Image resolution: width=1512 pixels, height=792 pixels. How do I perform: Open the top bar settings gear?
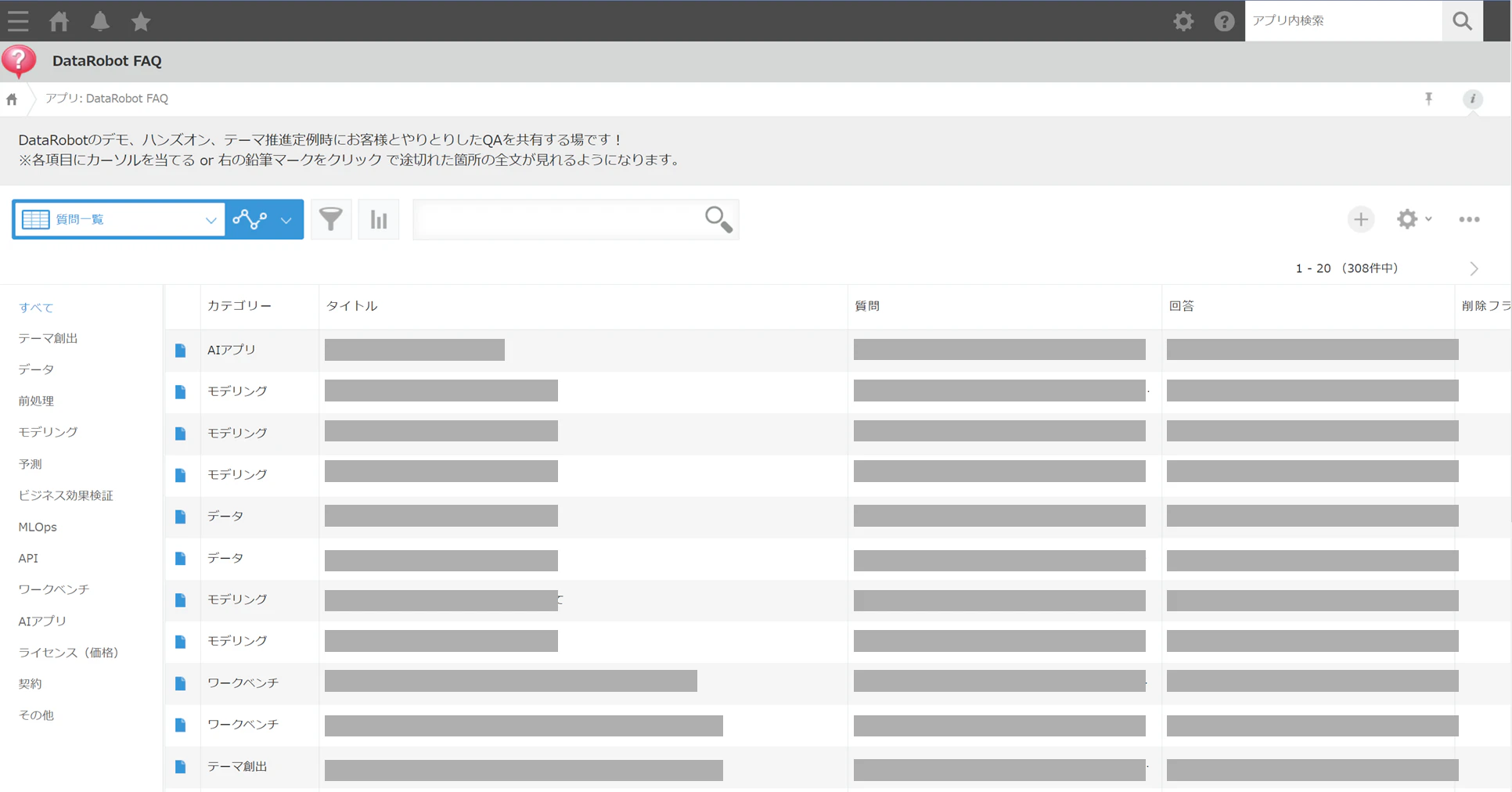tap(1183, 21)
